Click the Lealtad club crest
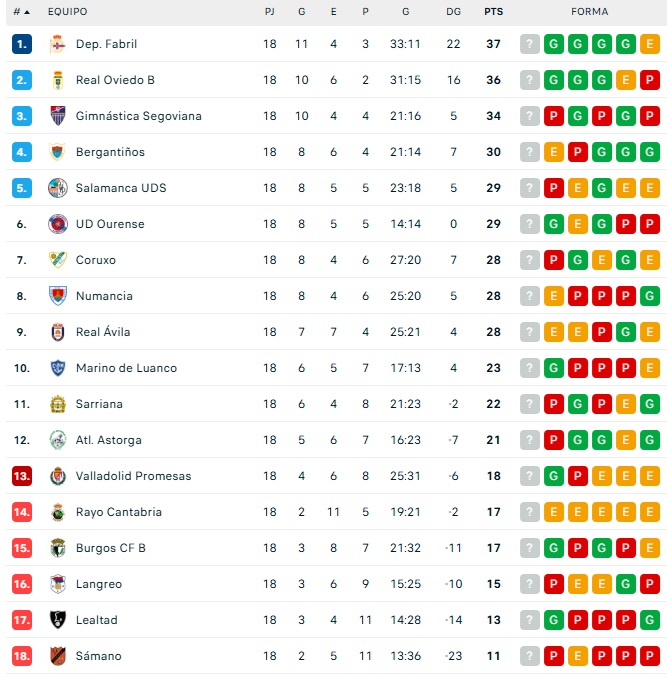Viewport: 667px width, 678px height. (x=57, y=620)
